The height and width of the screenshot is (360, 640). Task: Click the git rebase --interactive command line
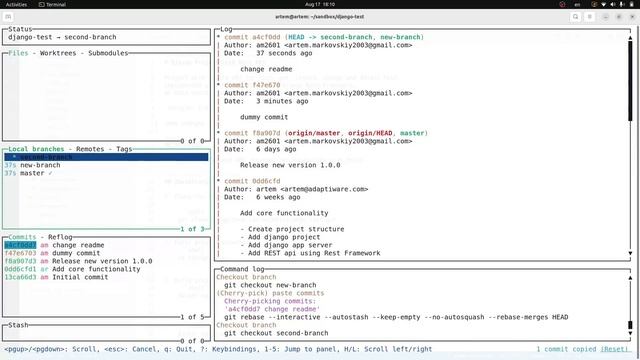coord(396,317)
